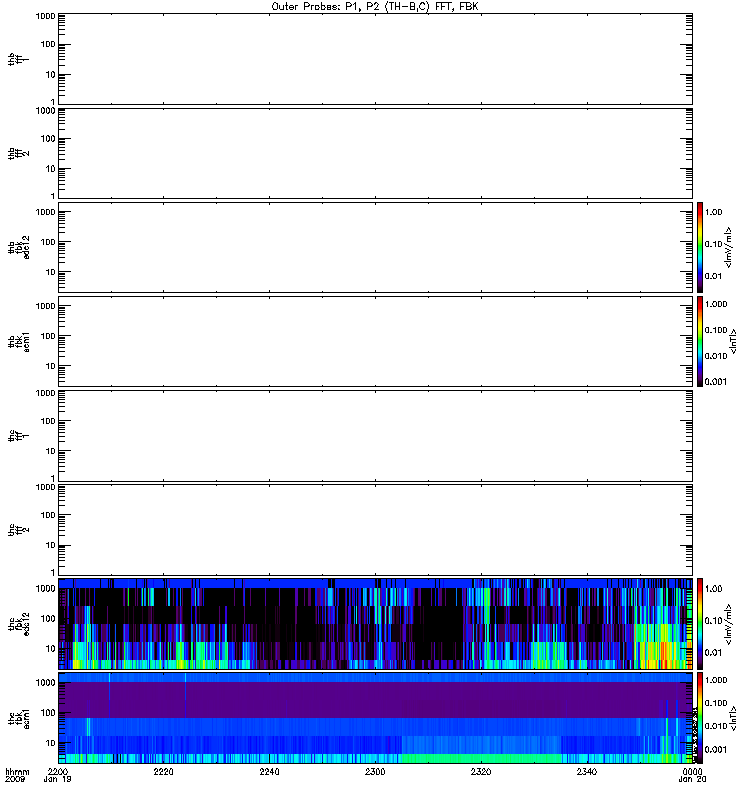750x800 pixels.
Task: Click the 'hhmm' axis units label
Action: point(17,771)
